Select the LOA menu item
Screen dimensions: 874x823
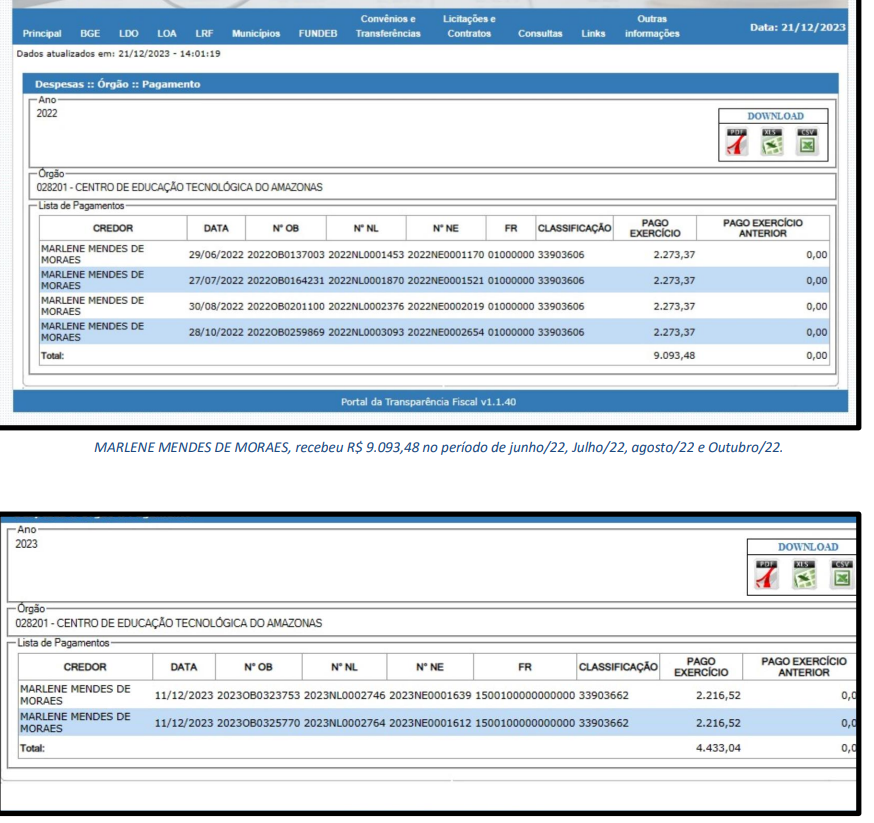pyautogui.click(x=167, y=33)
